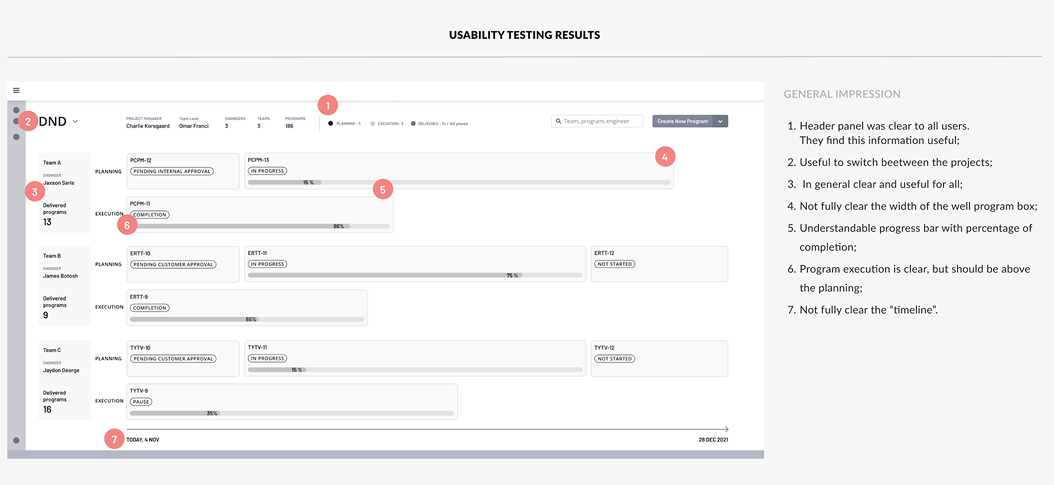Click Completion badge on PCPM-11
1054x485 pixels.
[x=150, y=214]
